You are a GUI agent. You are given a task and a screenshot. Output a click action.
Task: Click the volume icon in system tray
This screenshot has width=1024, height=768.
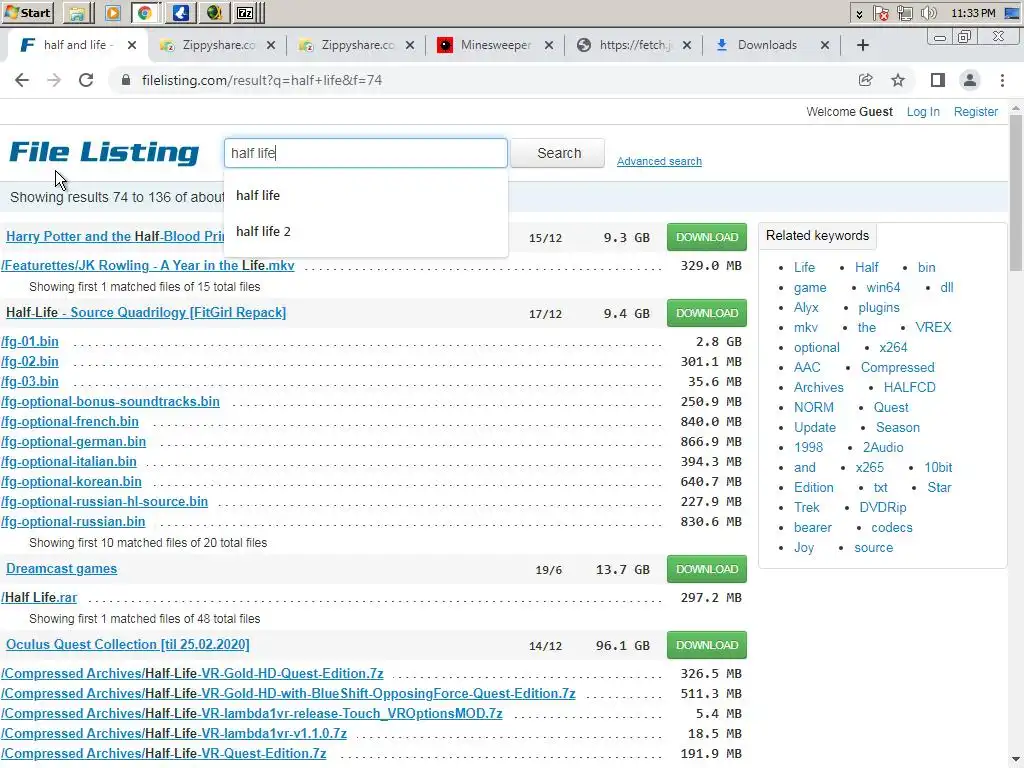(x=928, y=13)
